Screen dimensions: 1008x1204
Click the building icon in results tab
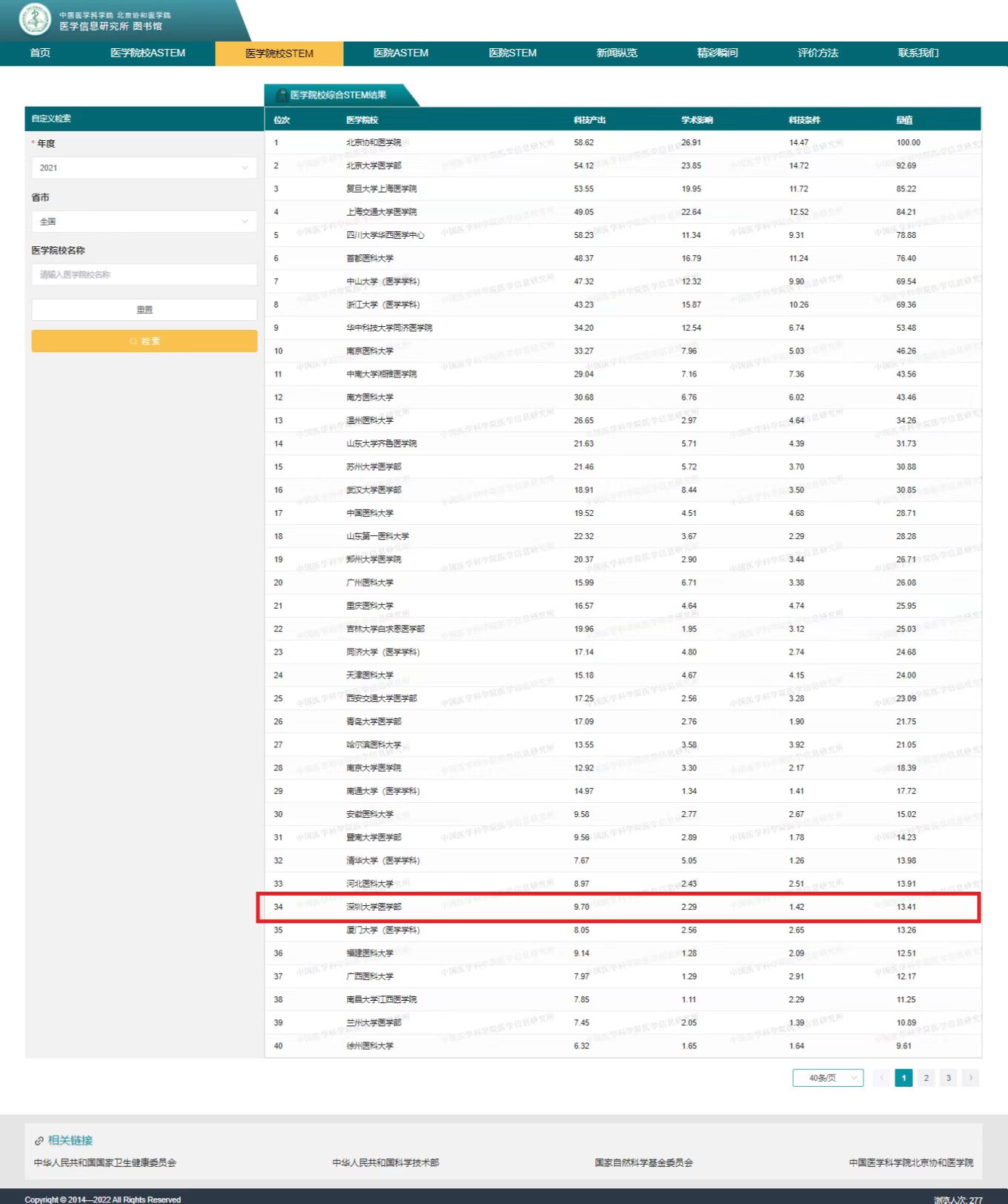click(281, 95)
